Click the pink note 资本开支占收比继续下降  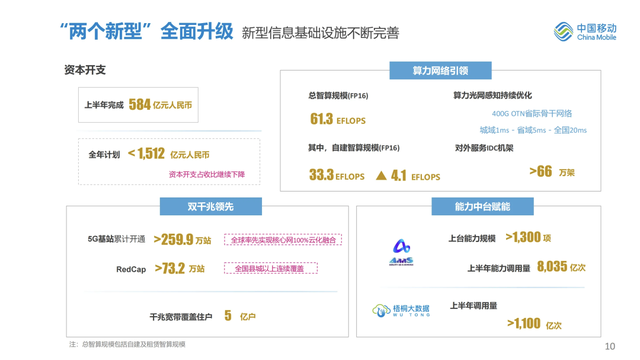(x=207, y=174)
